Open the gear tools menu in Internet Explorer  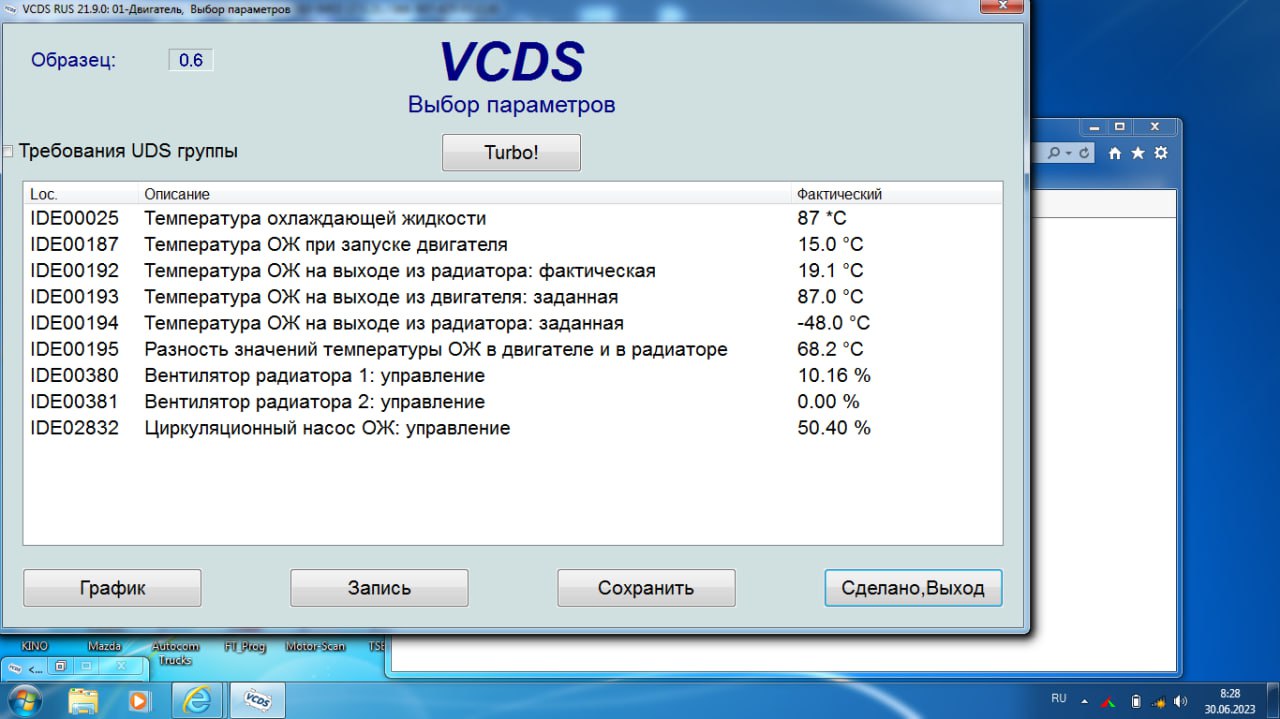(1160, 153)
